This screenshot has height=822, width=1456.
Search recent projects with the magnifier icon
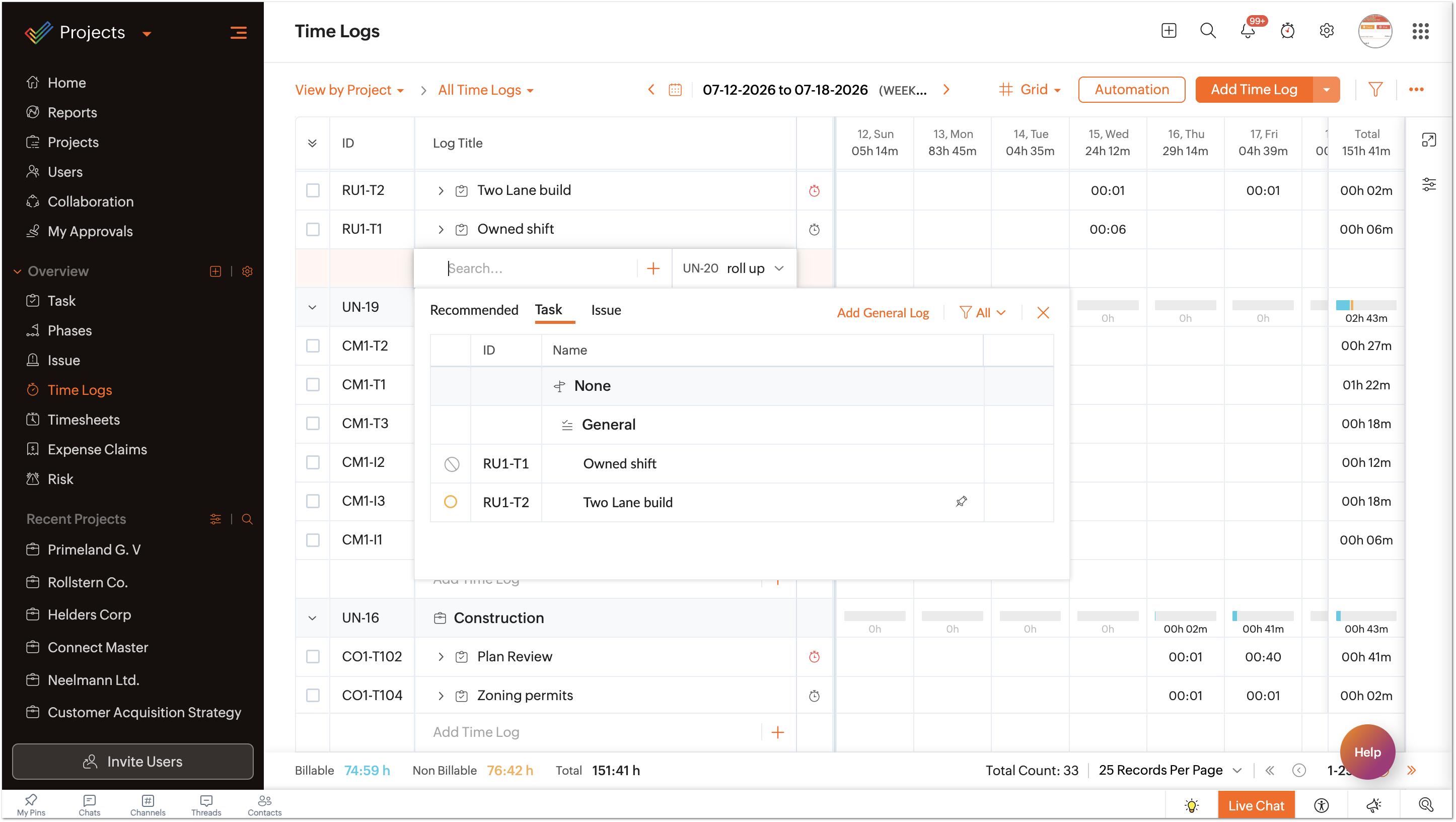point(247,519)
